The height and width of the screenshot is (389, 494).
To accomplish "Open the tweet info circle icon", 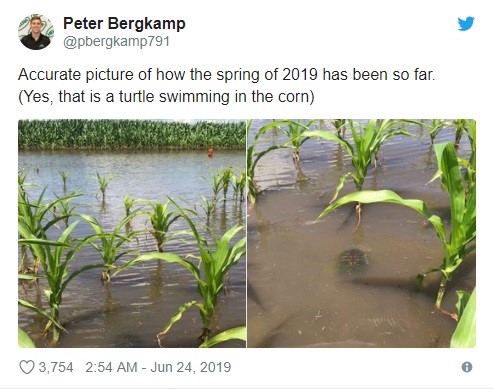I will [467, 367].
